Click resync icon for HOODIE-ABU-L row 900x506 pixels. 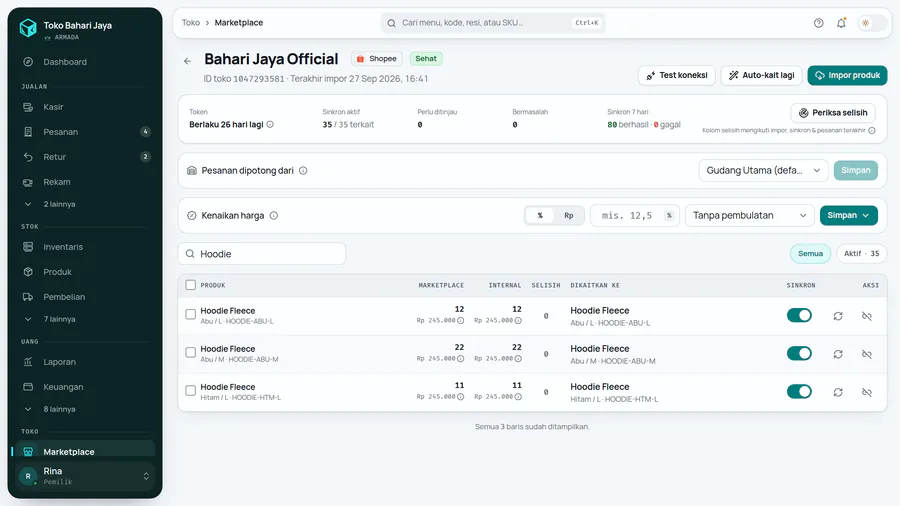point(838,316)
